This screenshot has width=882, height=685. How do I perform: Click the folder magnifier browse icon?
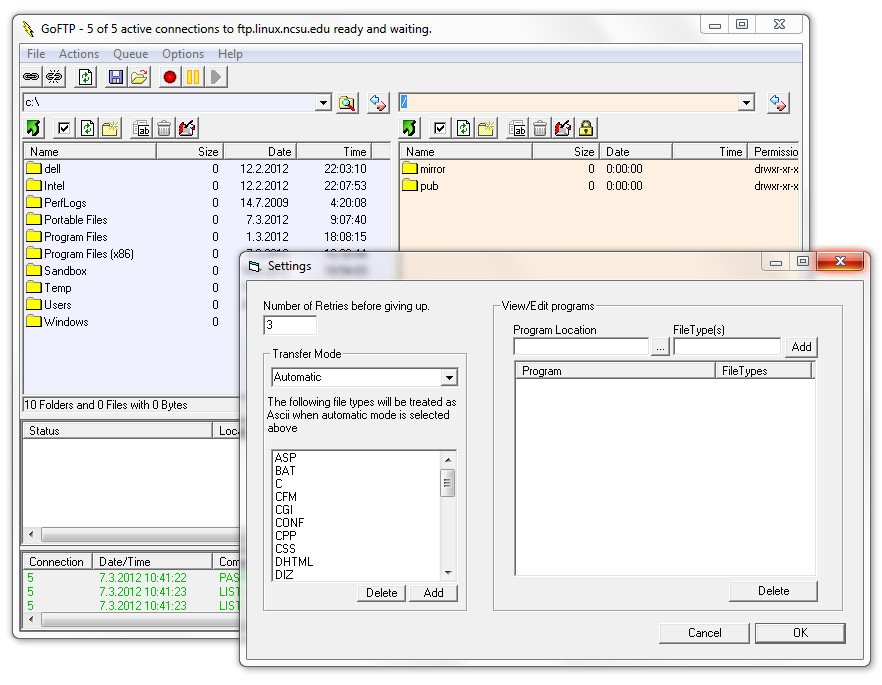click(347, 103)
